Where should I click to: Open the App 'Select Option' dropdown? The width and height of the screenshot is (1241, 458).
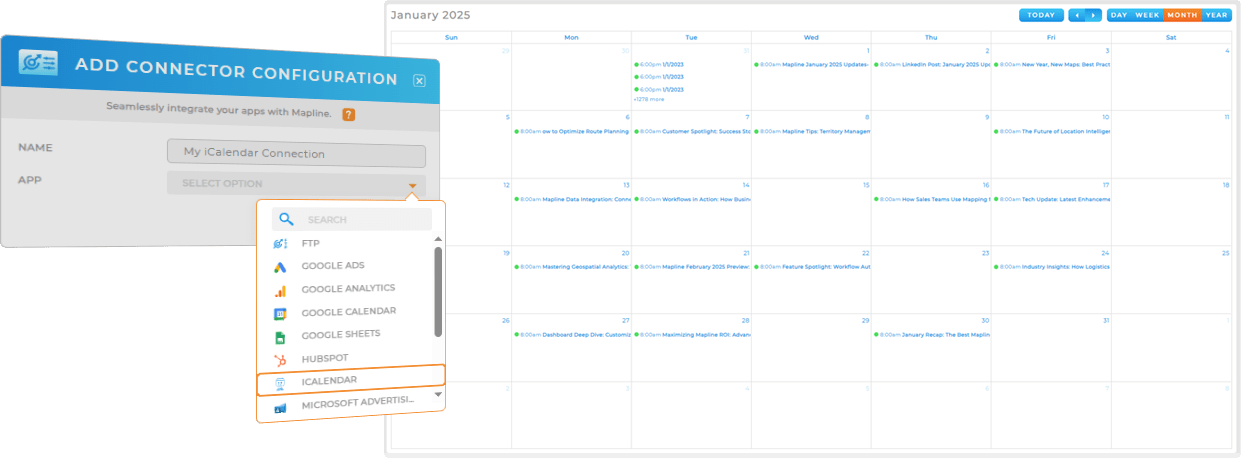tap(296, 184)
